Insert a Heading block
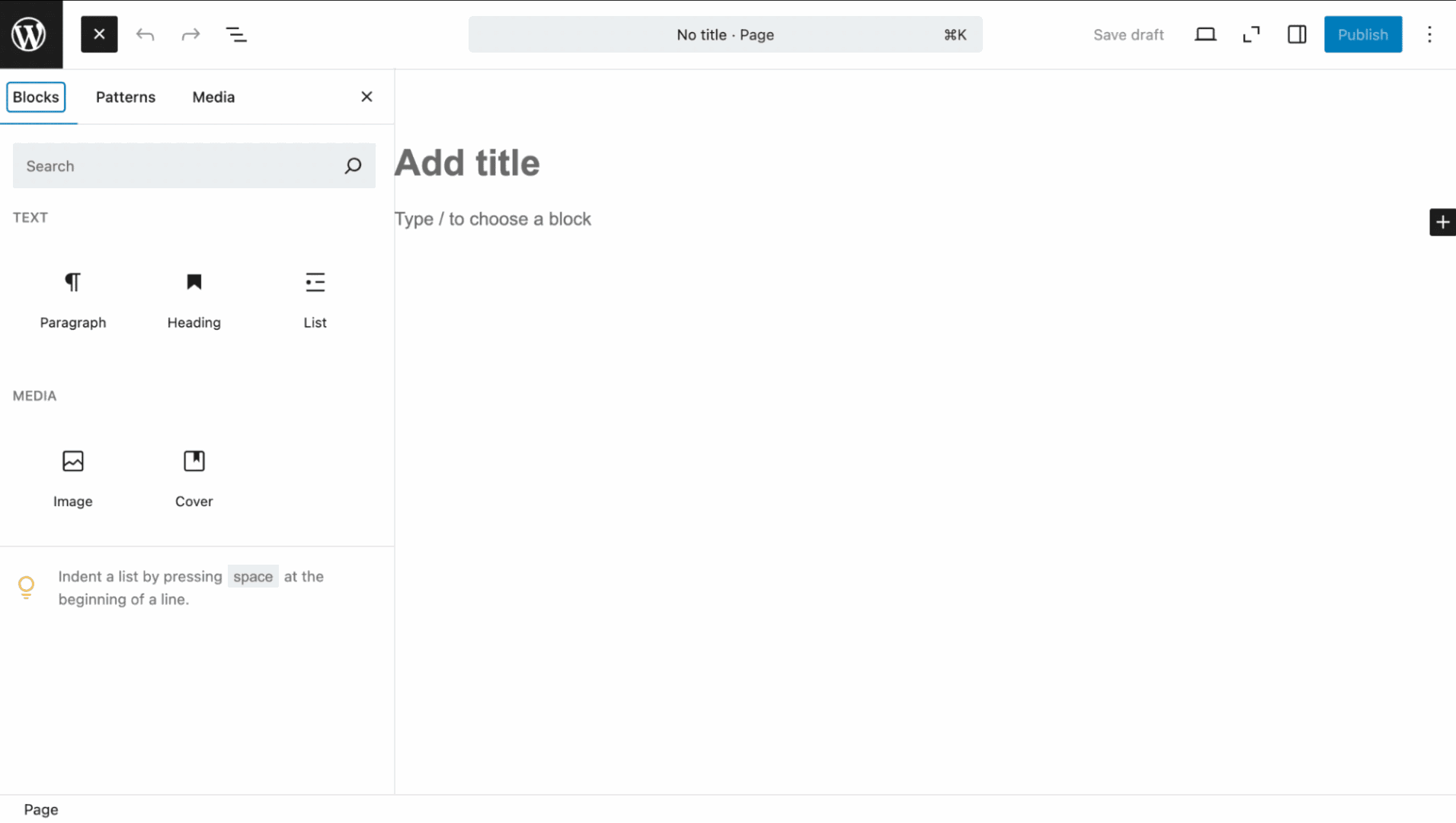 (194, 300)
